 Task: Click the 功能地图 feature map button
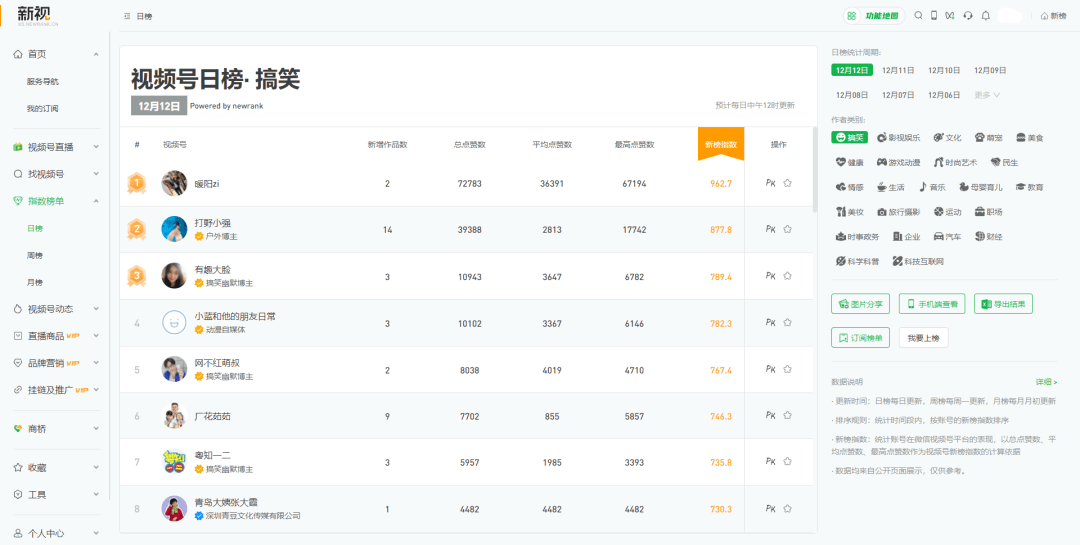pyautogui.click(x=874, y=16)
